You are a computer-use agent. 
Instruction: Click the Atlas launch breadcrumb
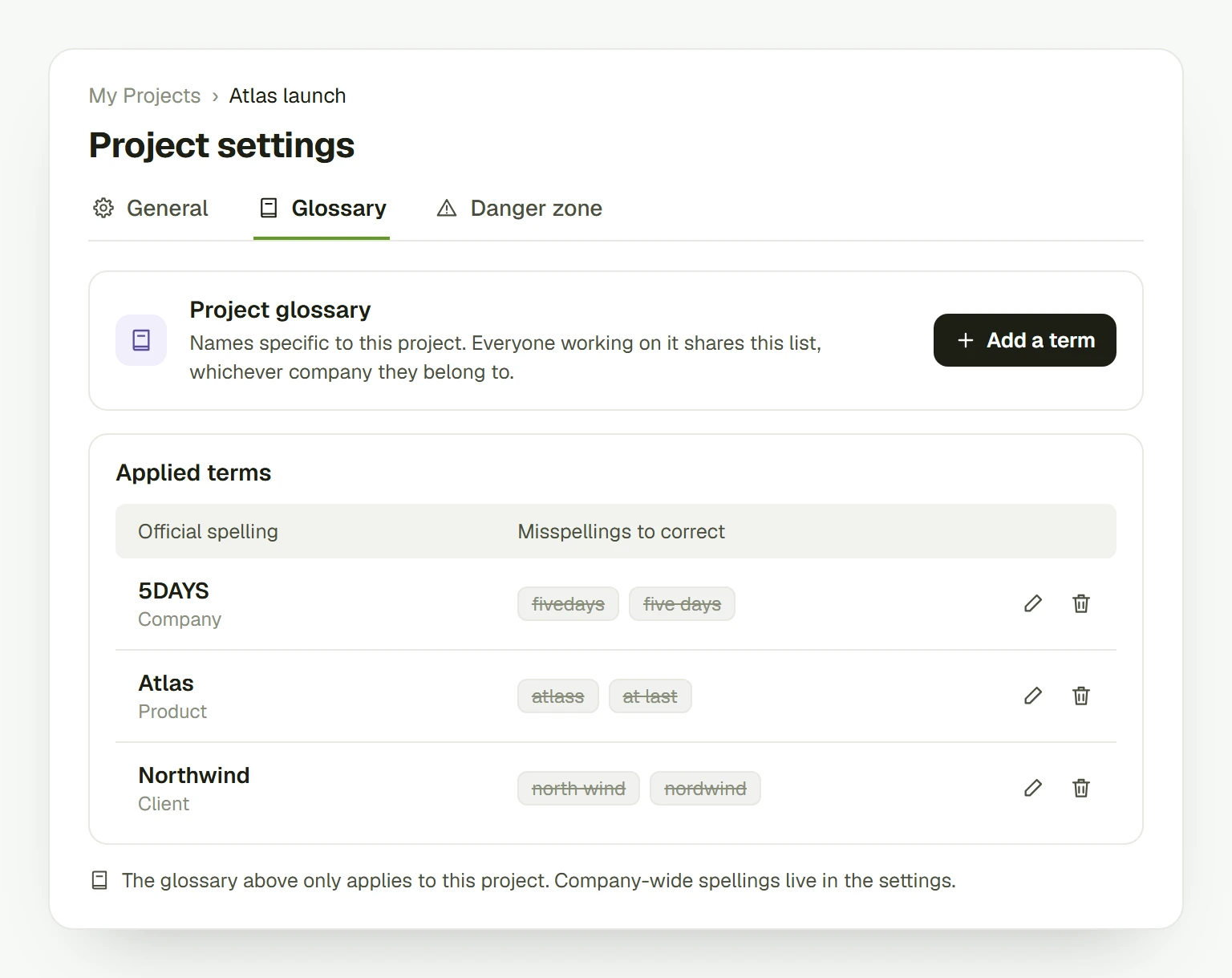[287, 95]
